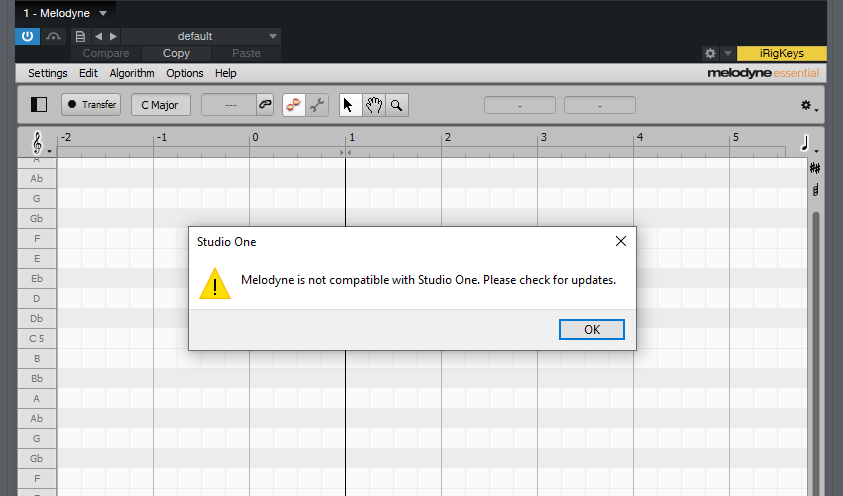
Task: Select the hand scroll tool
Action: pos(374,105)
